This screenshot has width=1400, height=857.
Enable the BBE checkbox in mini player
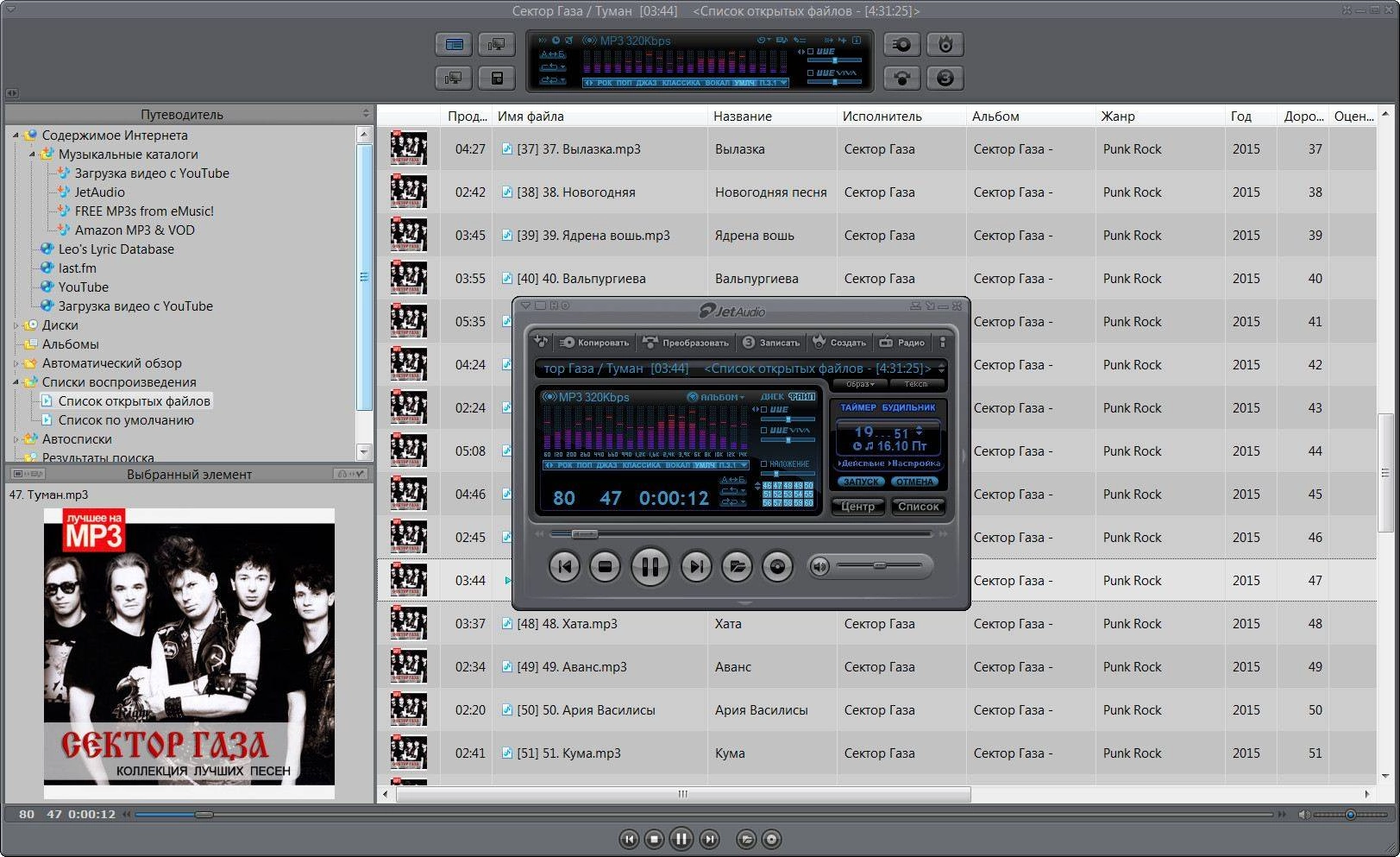tap(764, 409)
